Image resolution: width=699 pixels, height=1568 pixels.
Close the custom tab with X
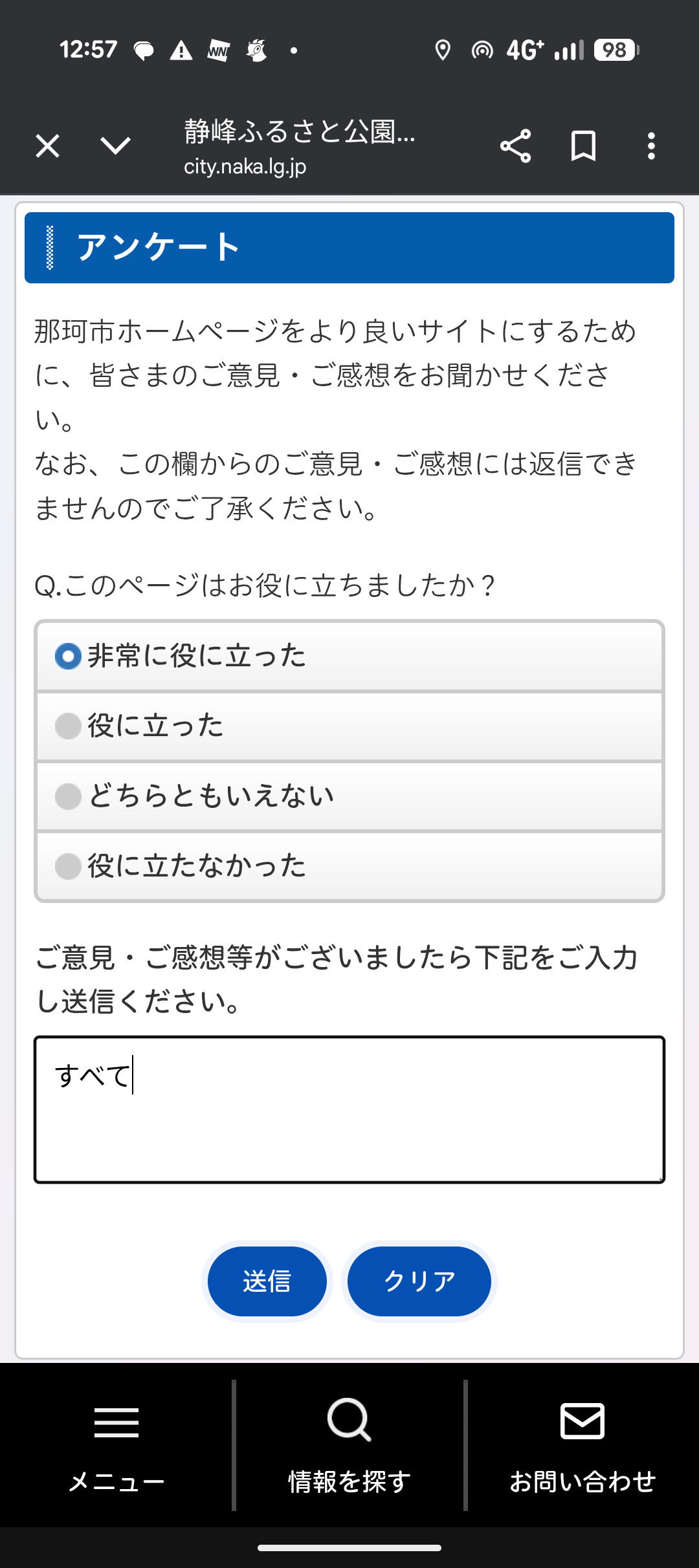[x=48, y=146]
